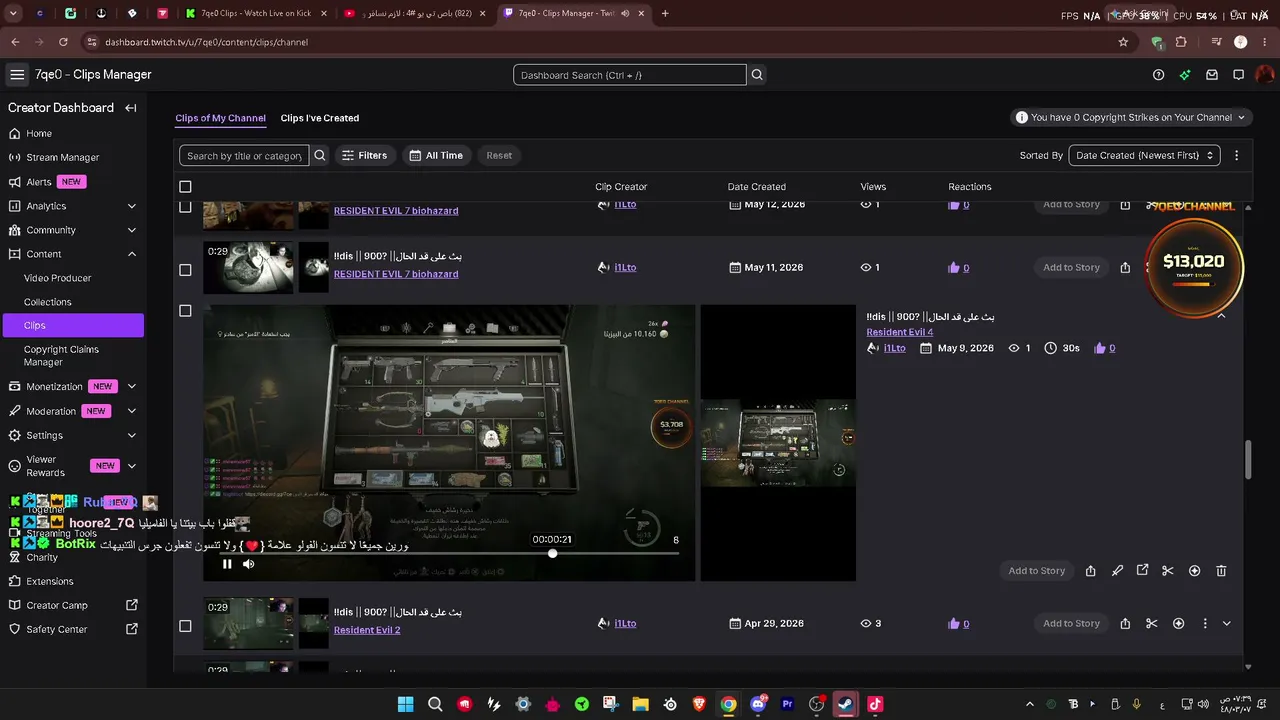
Task: Share the May 11 RESIDENT EVIL 7 clip
Action: coord(1125,268)
